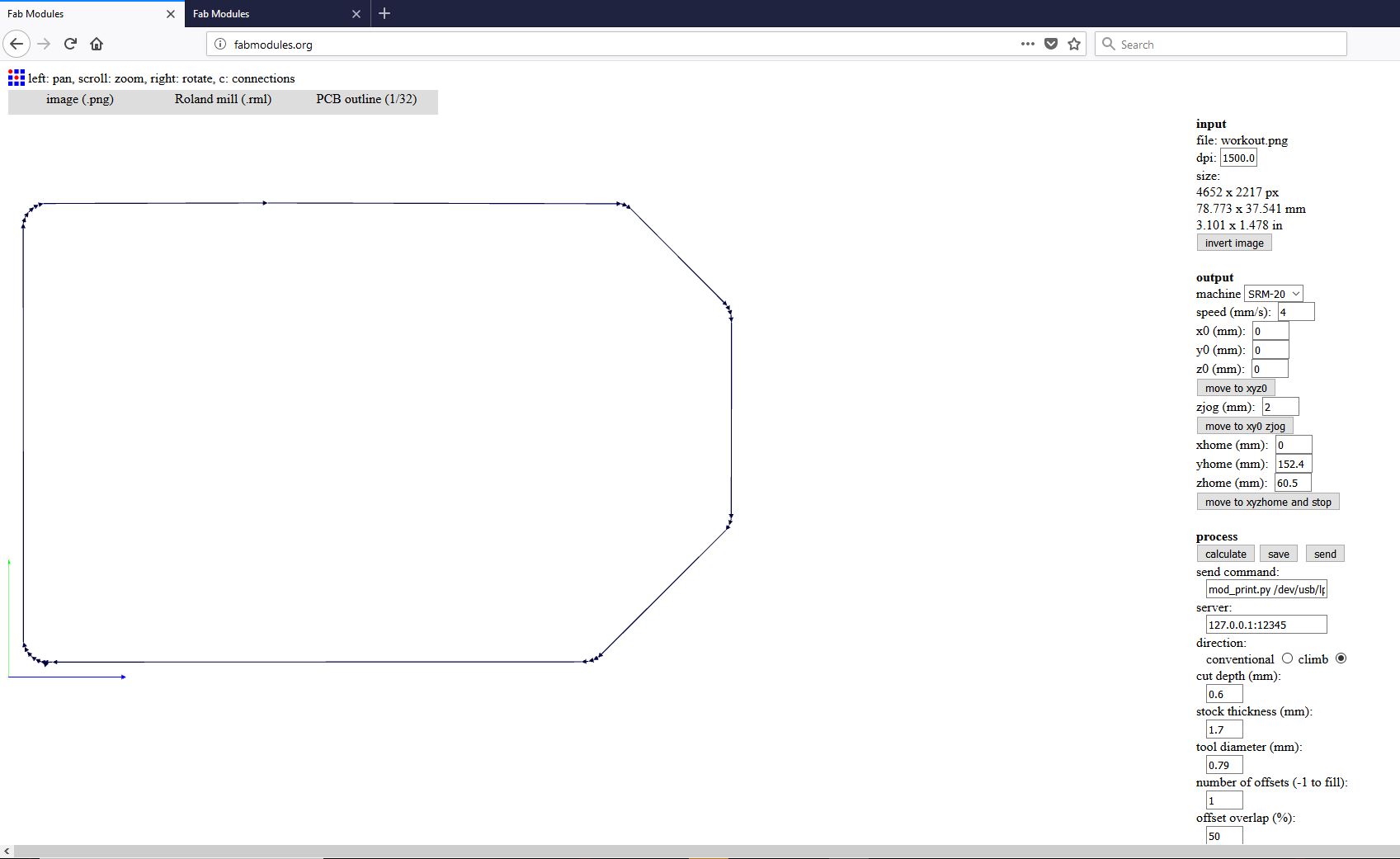Viewport: 1400px width, 859px height.
Task: Click move to xy0 zjog button
Action: [x=1245, y=426]
